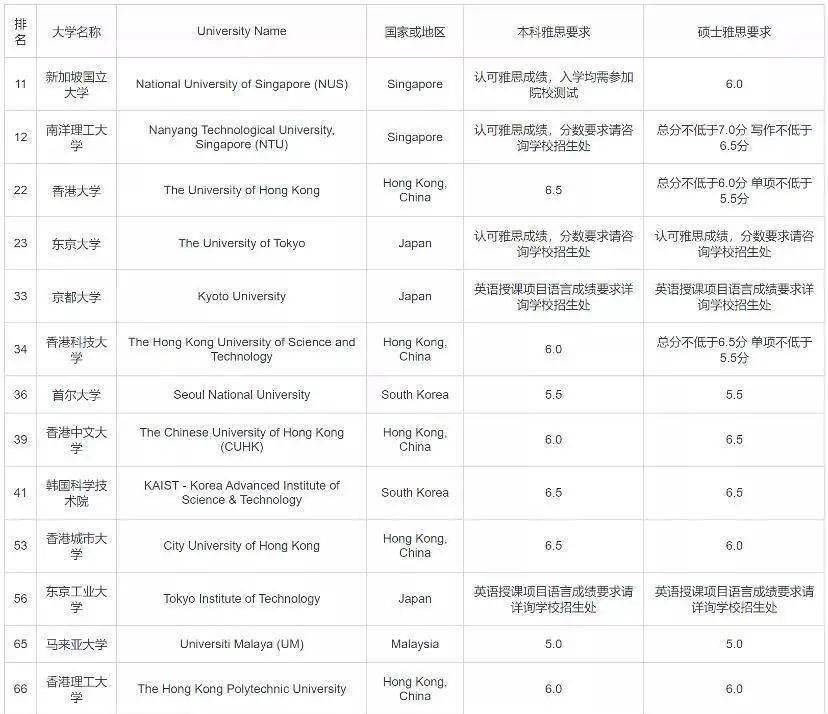This screenshot has width=828, height=714.
Task: Select 'The Chinese University of Hong Kong (CUHK)'
Action: (241, 439)
